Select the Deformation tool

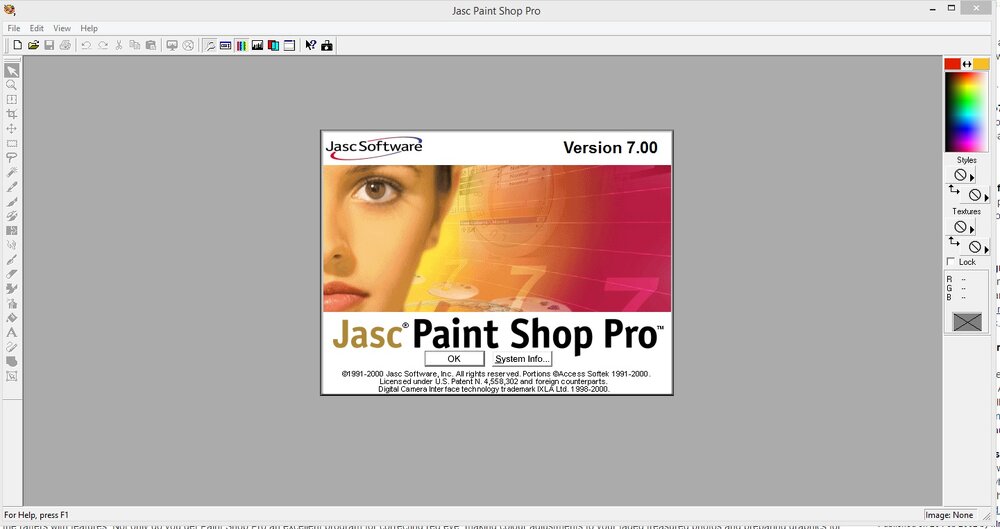(x=11, y=100)
